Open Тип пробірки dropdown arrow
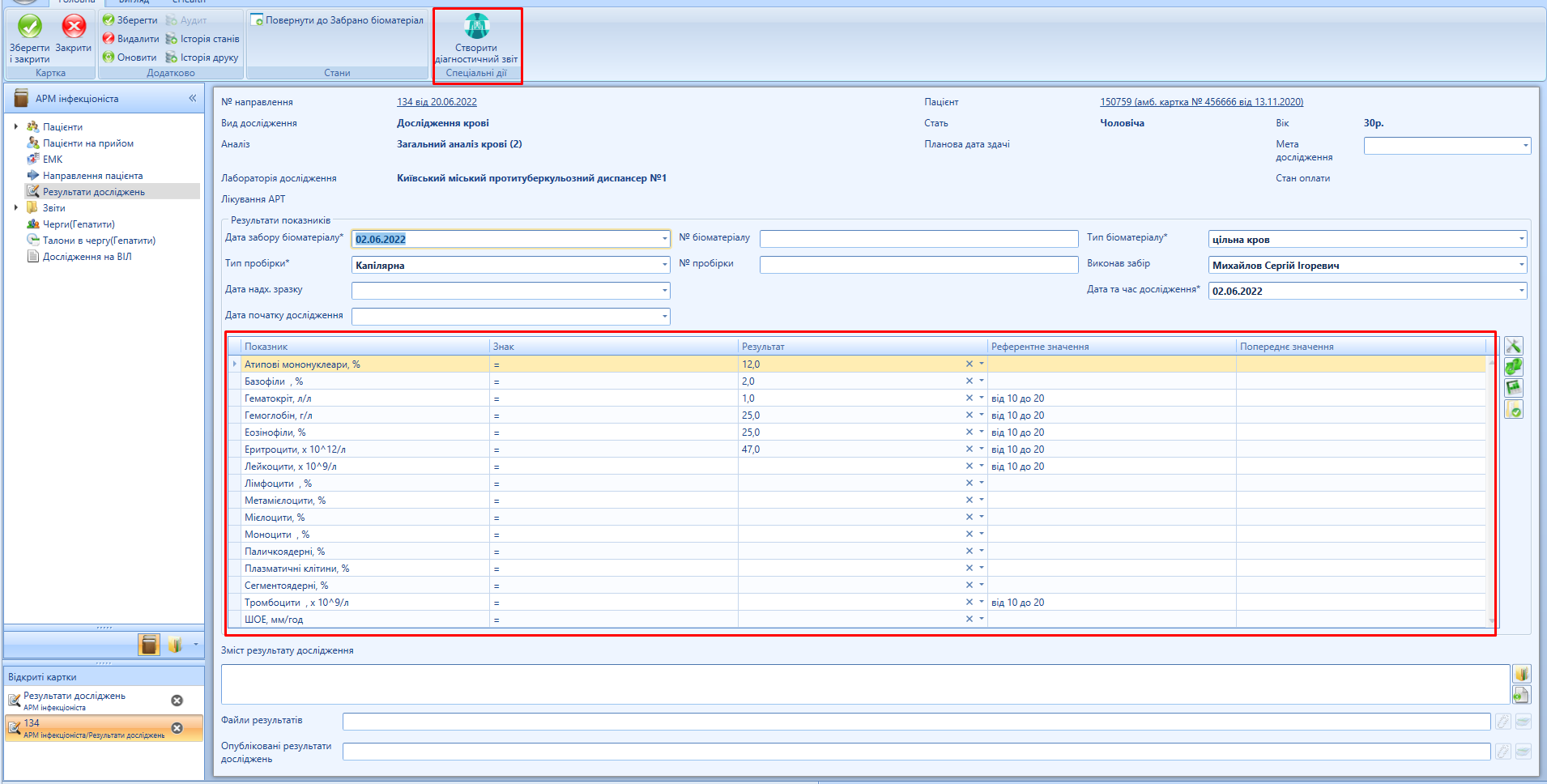 pyautogui.click(x=665, y=265)
